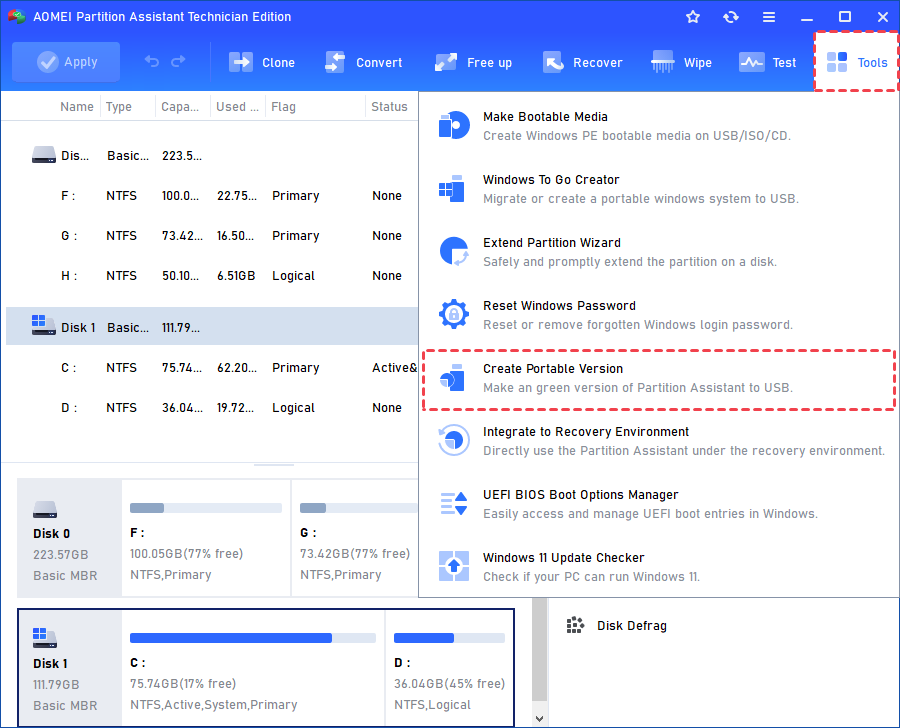Open the Convert toolbar menu
This screenshot has width=900, height=728.
363,63
